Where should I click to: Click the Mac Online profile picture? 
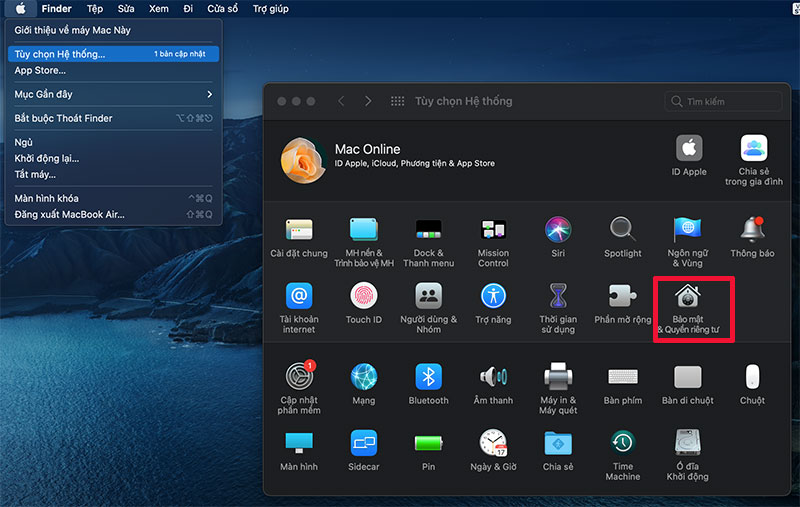click(303, 160)
